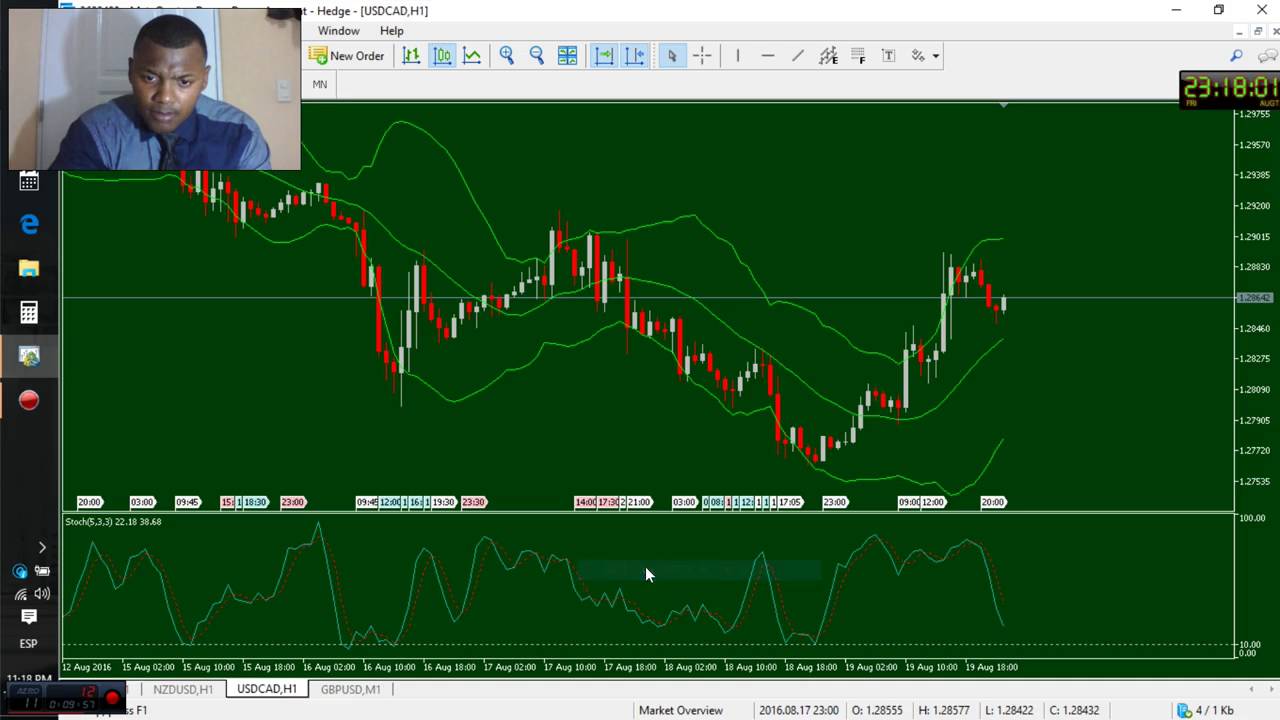Pick the horizontal line drawing tool
The width and height of the screenshot is (1280, 720).
(768, 56)
